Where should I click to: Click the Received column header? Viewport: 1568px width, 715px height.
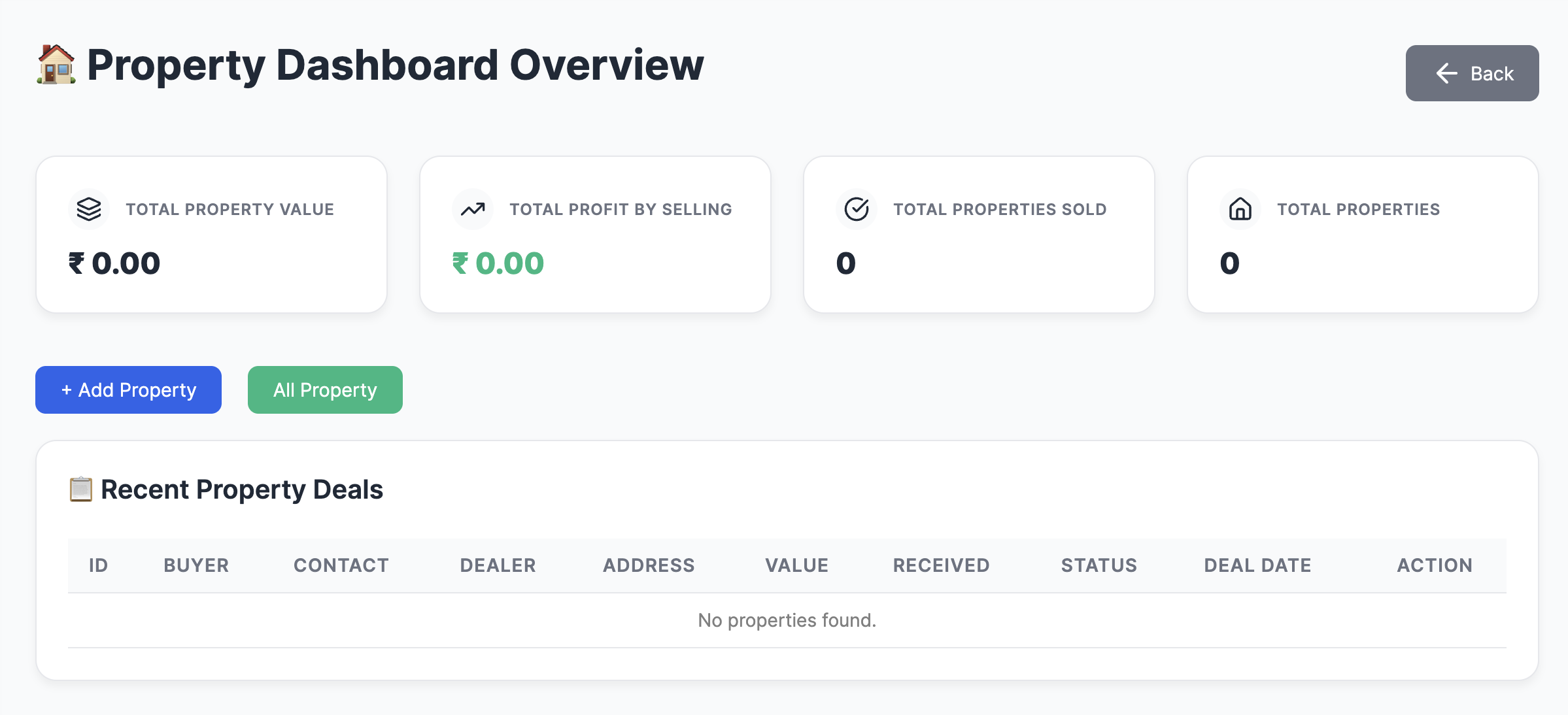coord(941,565)
